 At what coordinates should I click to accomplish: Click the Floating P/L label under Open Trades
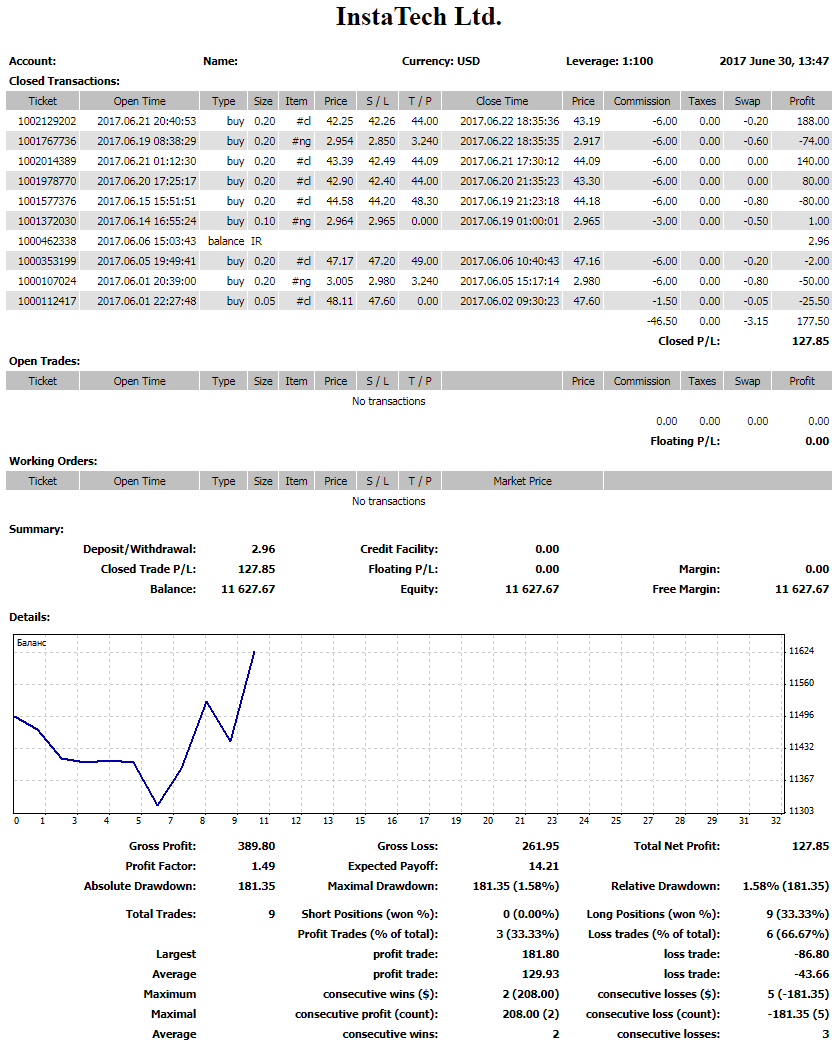pyautogui.click(x=685, y=441)
